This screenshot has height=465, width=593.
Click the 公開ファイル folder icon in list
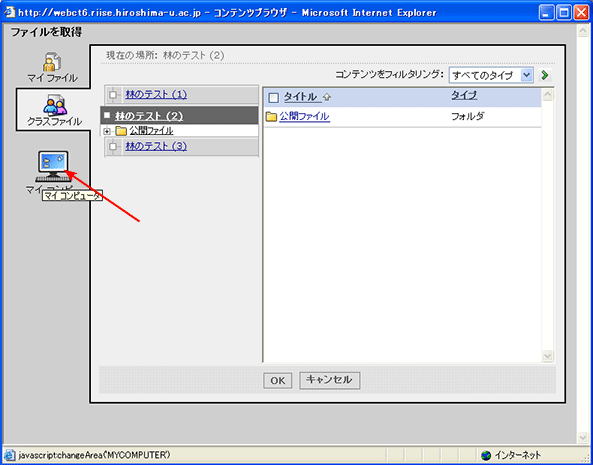click(x=271, y=117)
